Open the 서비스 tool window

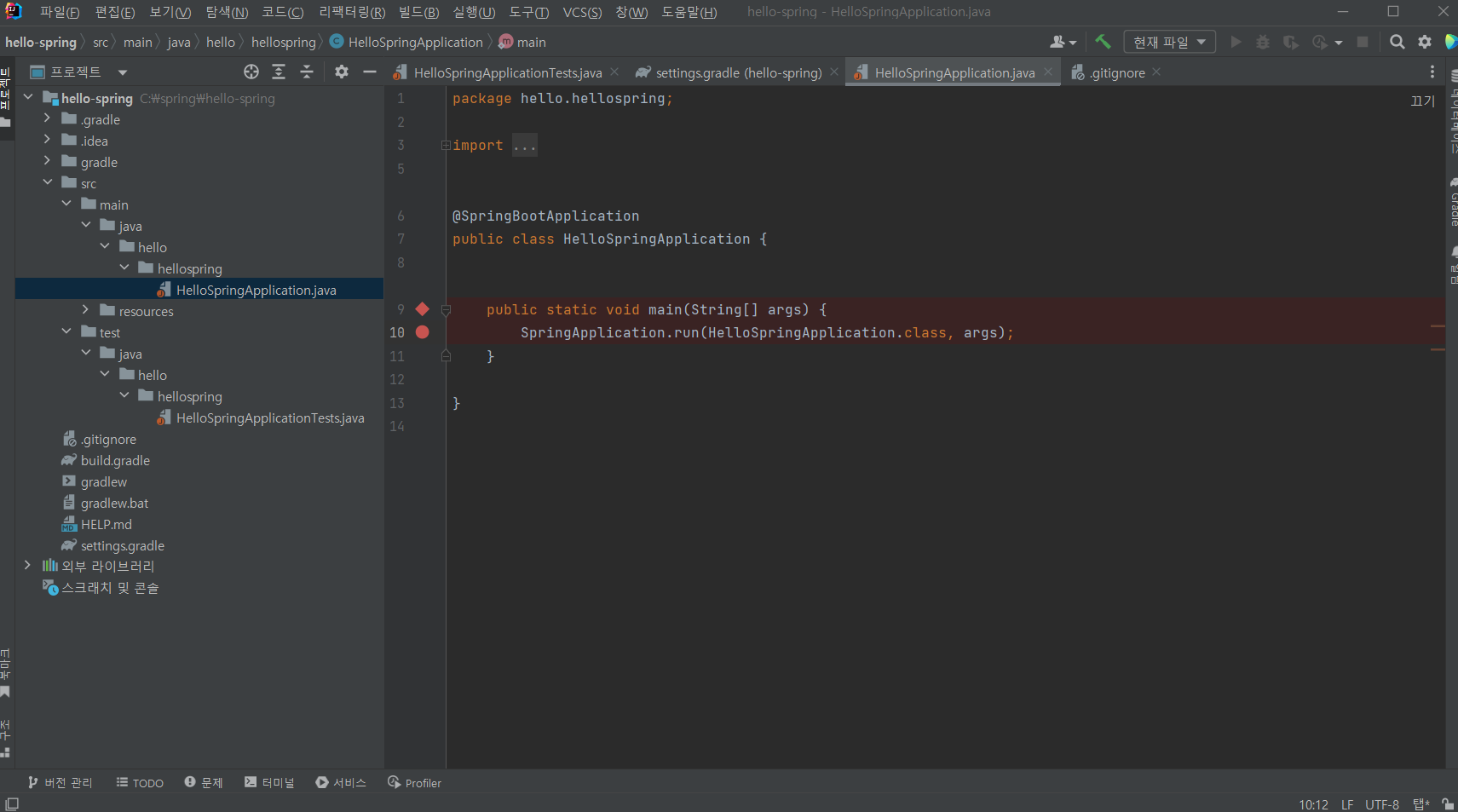341,782
